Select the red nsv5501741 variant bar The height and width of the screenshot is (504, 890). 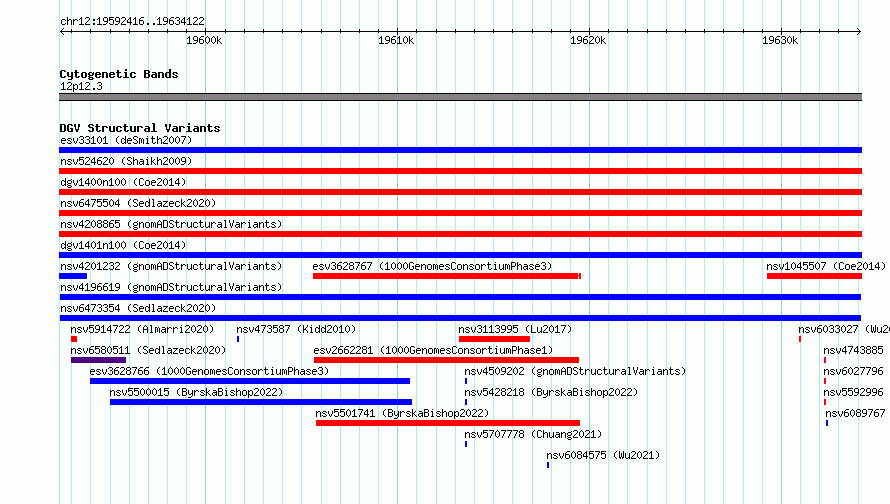tap(448, 423)
